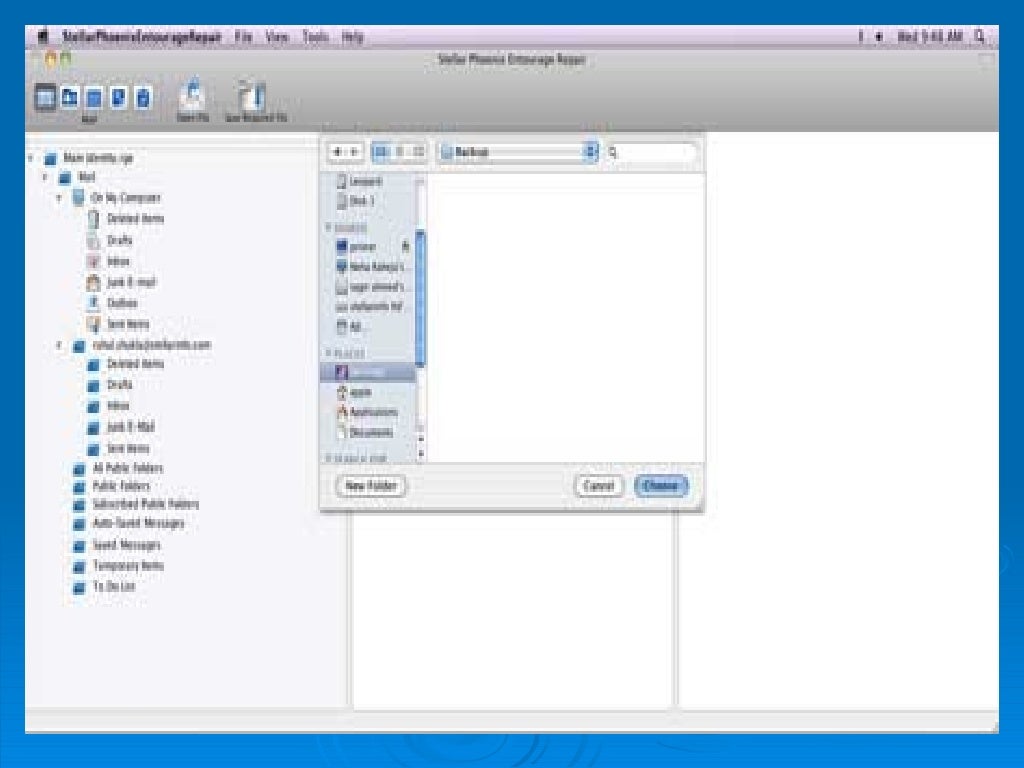Open the Tools menu
This screenshot has width=1024, height=768.
[x=315, y=37]
